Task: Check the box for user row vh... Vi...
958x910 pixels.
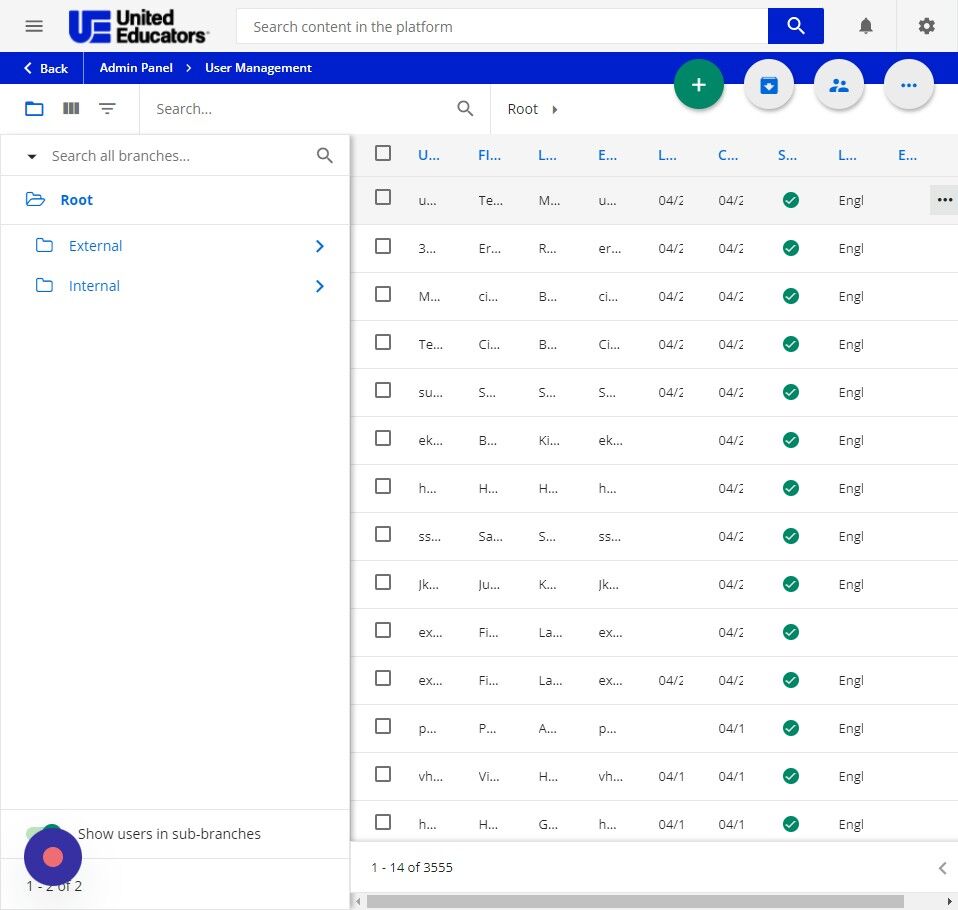Action: click(x=382, y=774)
